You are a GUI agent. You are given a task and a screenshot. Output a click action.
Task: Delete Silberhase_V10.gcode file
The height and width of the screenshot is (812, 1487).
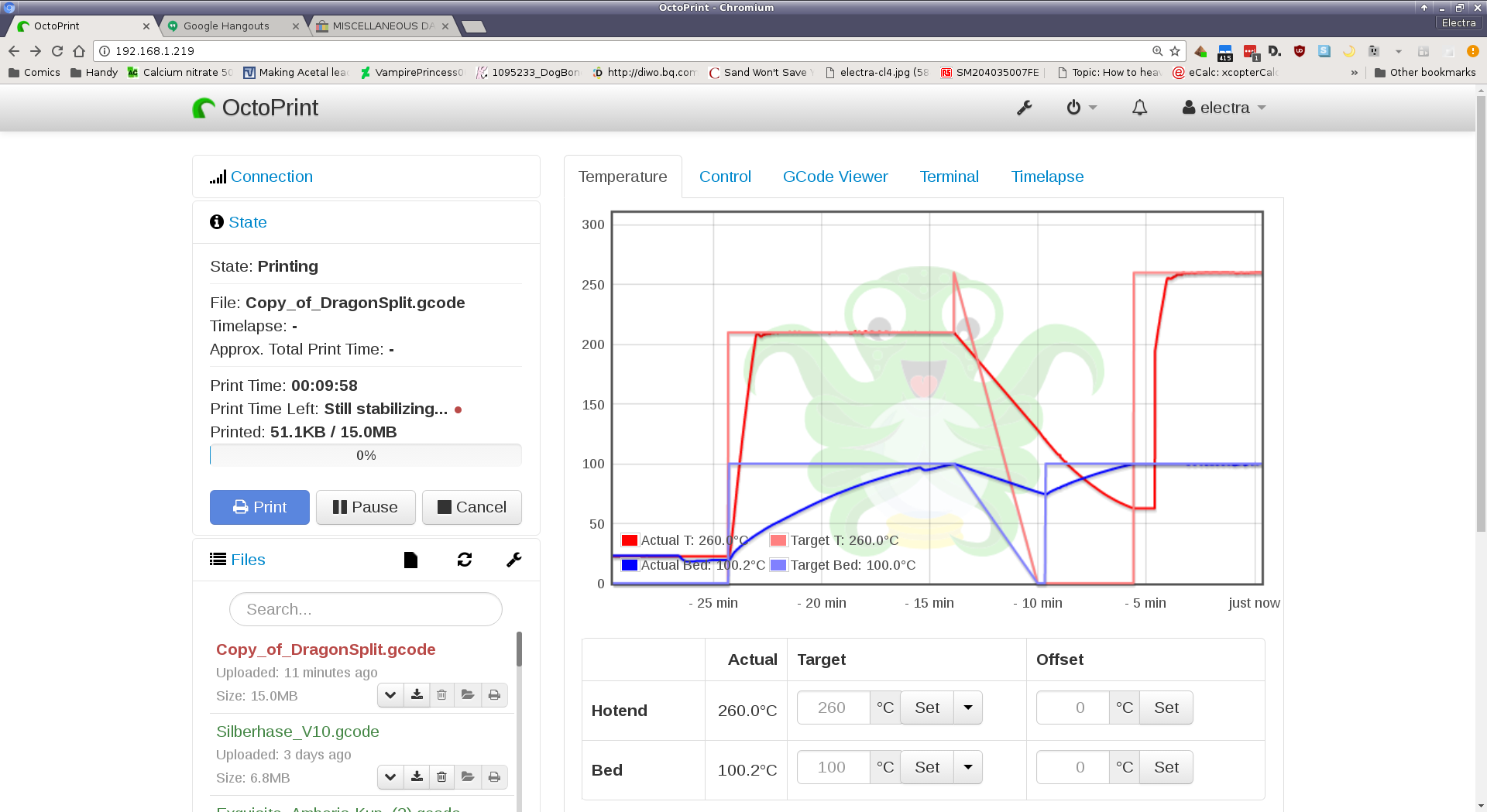441,777
